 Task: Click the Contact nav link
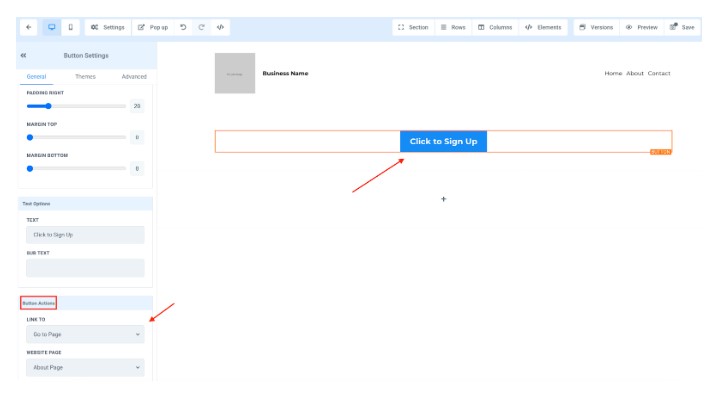pyautogui.click(x=659, y=73)
